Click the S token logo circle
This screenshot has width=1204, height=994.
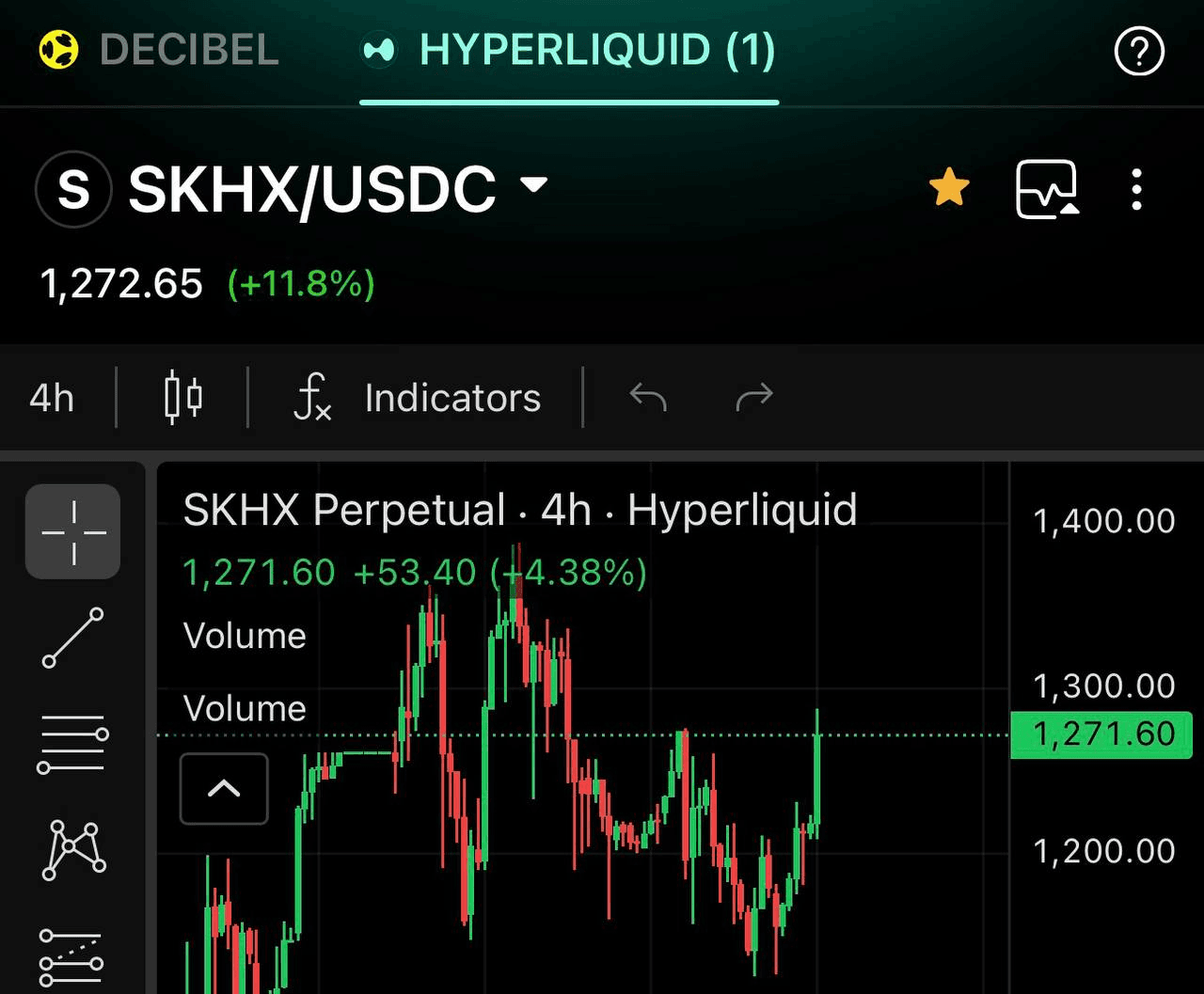tap(73, 189)
